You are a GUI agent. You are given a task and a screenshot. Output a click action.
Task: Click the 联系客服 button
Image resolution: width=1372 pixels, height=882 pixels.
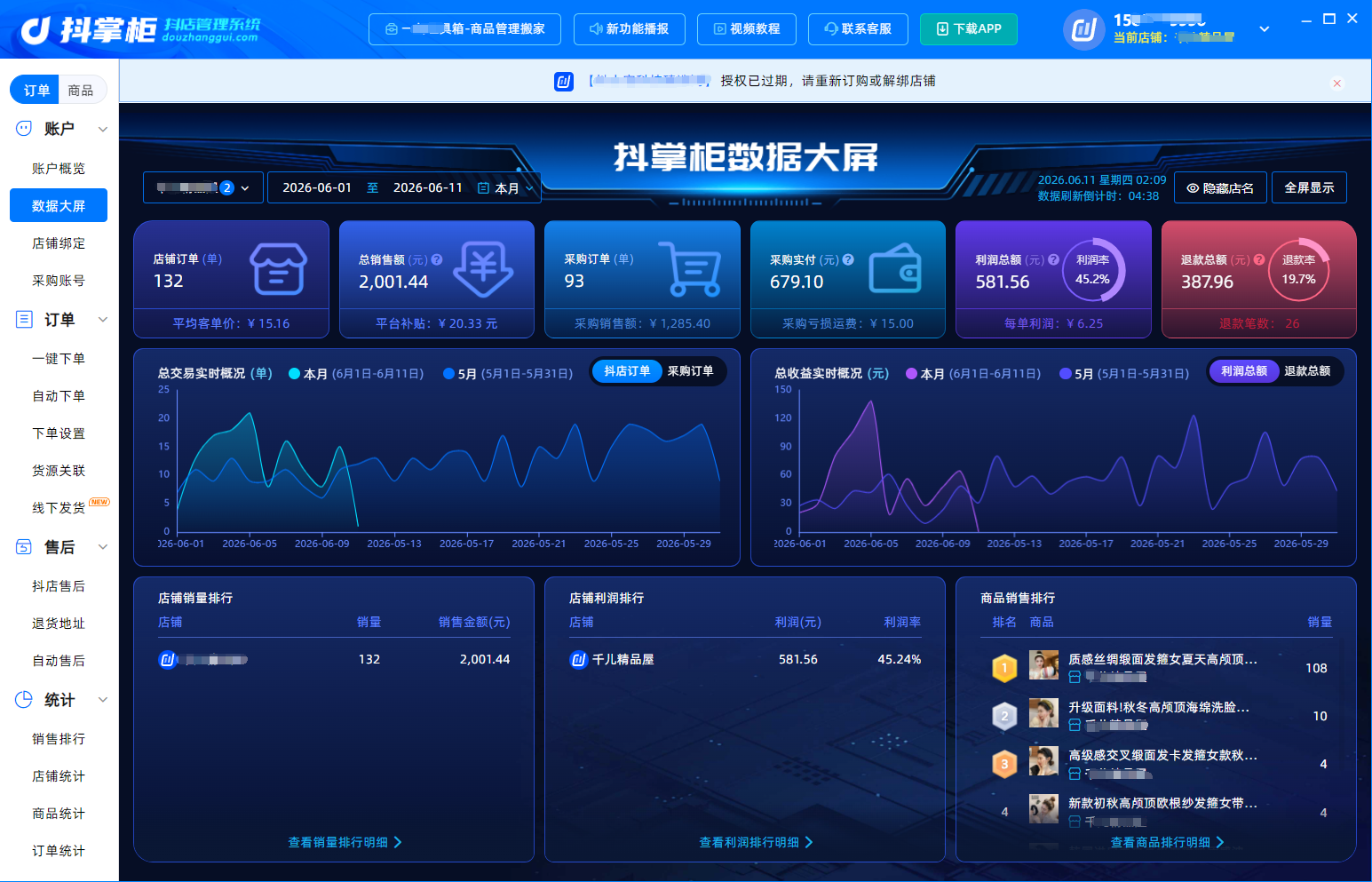tap(859, 29)
